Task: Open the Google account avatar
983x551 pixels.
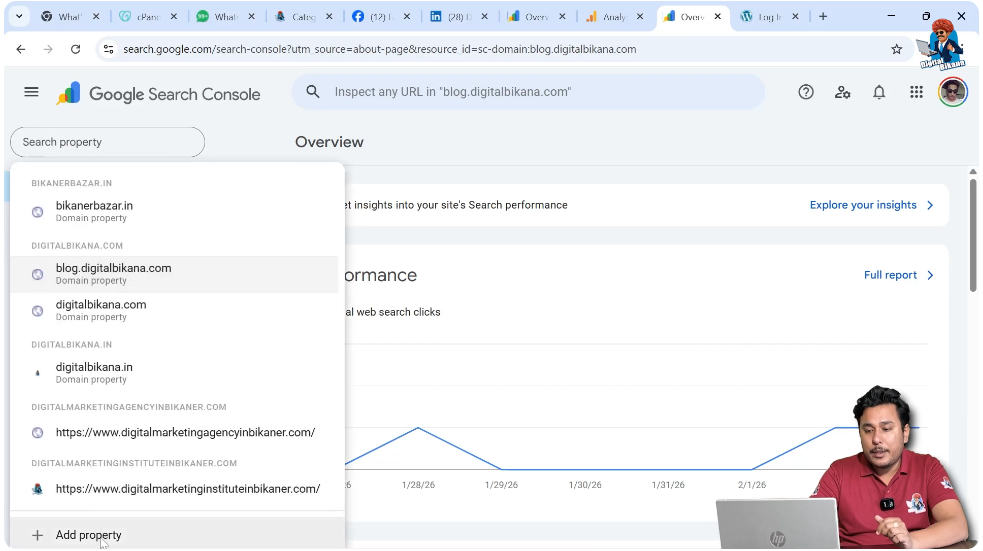Action: [952, 92]
